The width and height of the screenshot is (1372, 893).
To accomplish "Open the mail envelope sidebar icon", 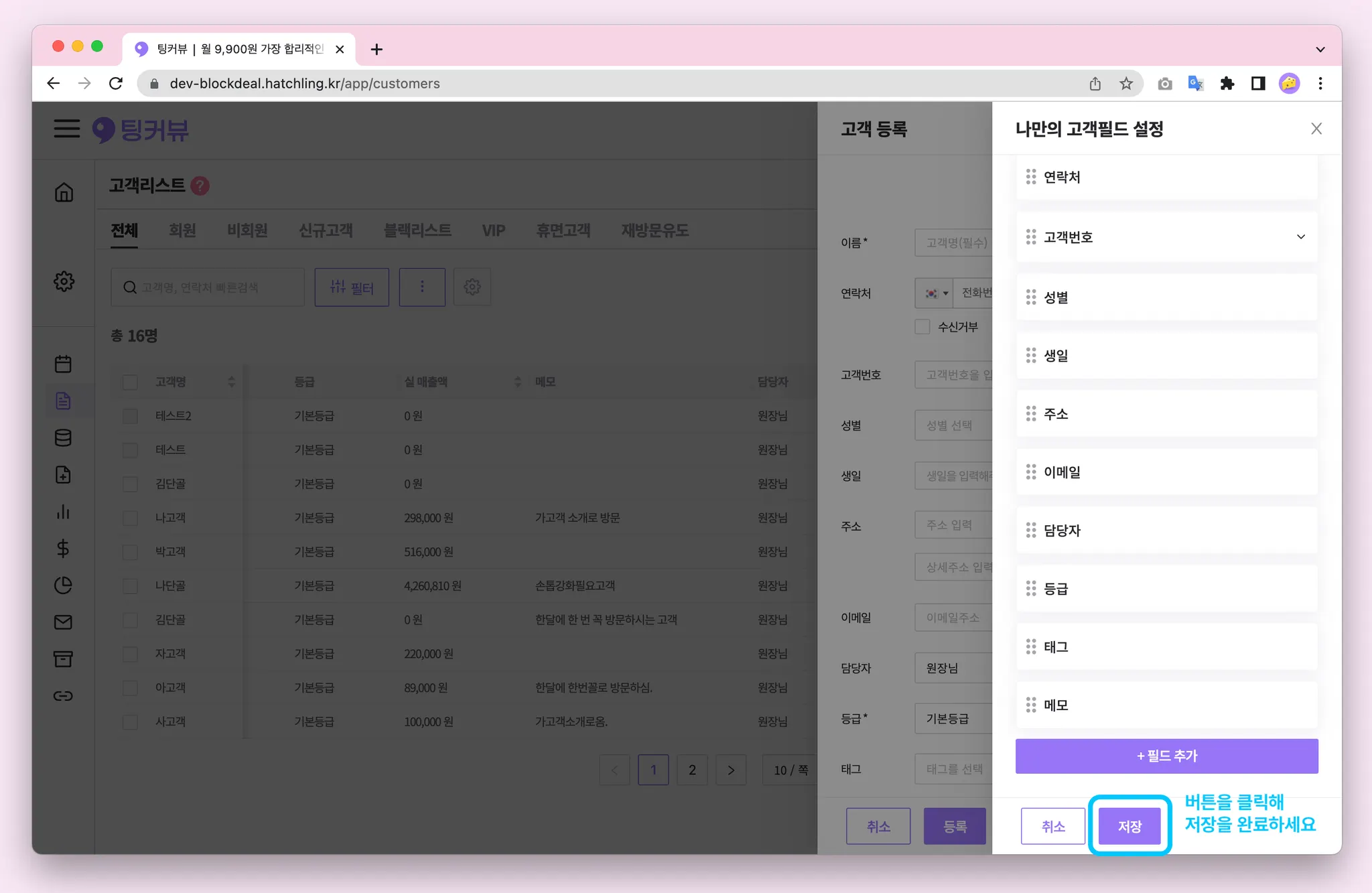I will 63,622.
